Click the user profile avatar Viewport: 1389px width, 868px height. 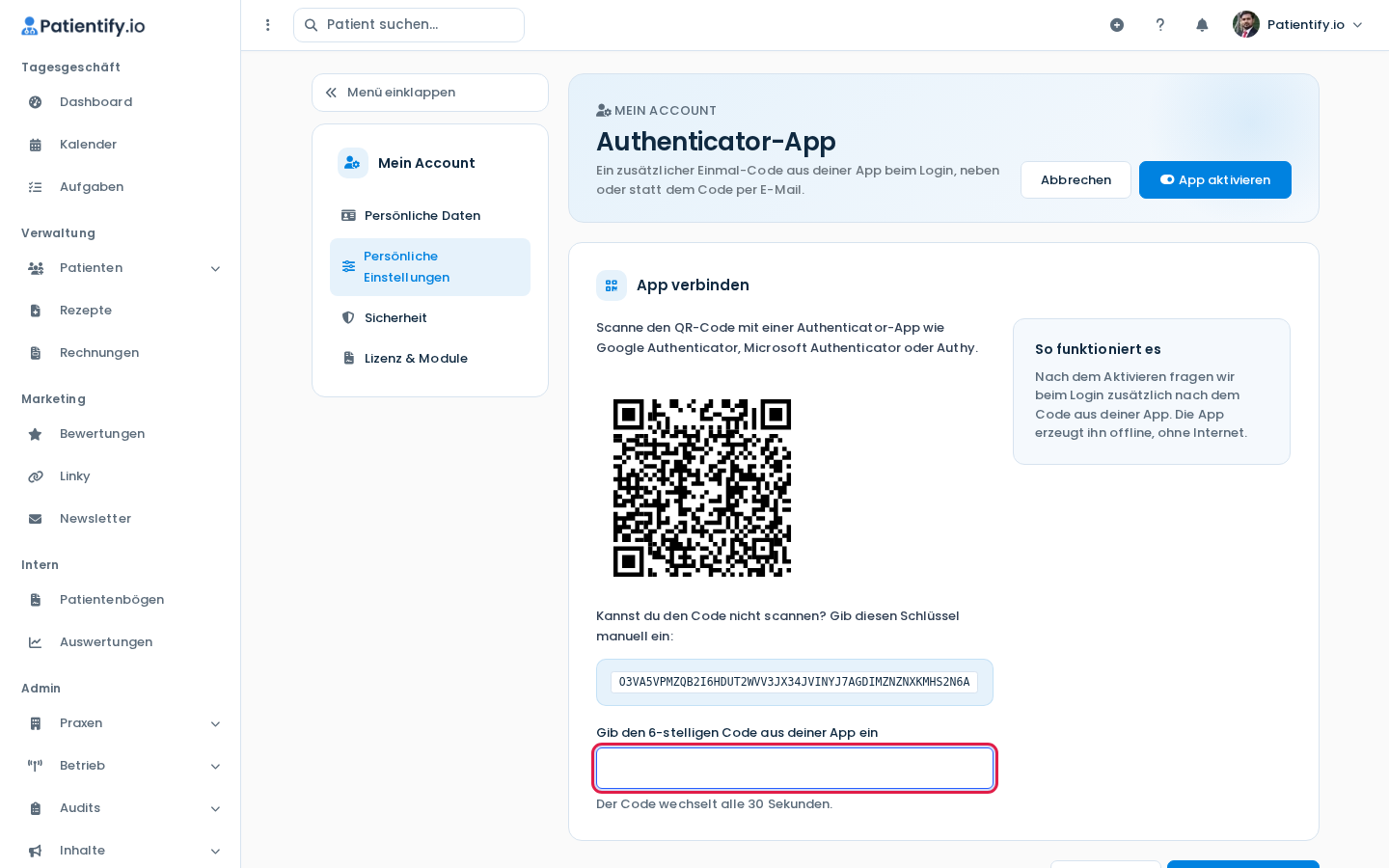click(x=1246, y=24)
